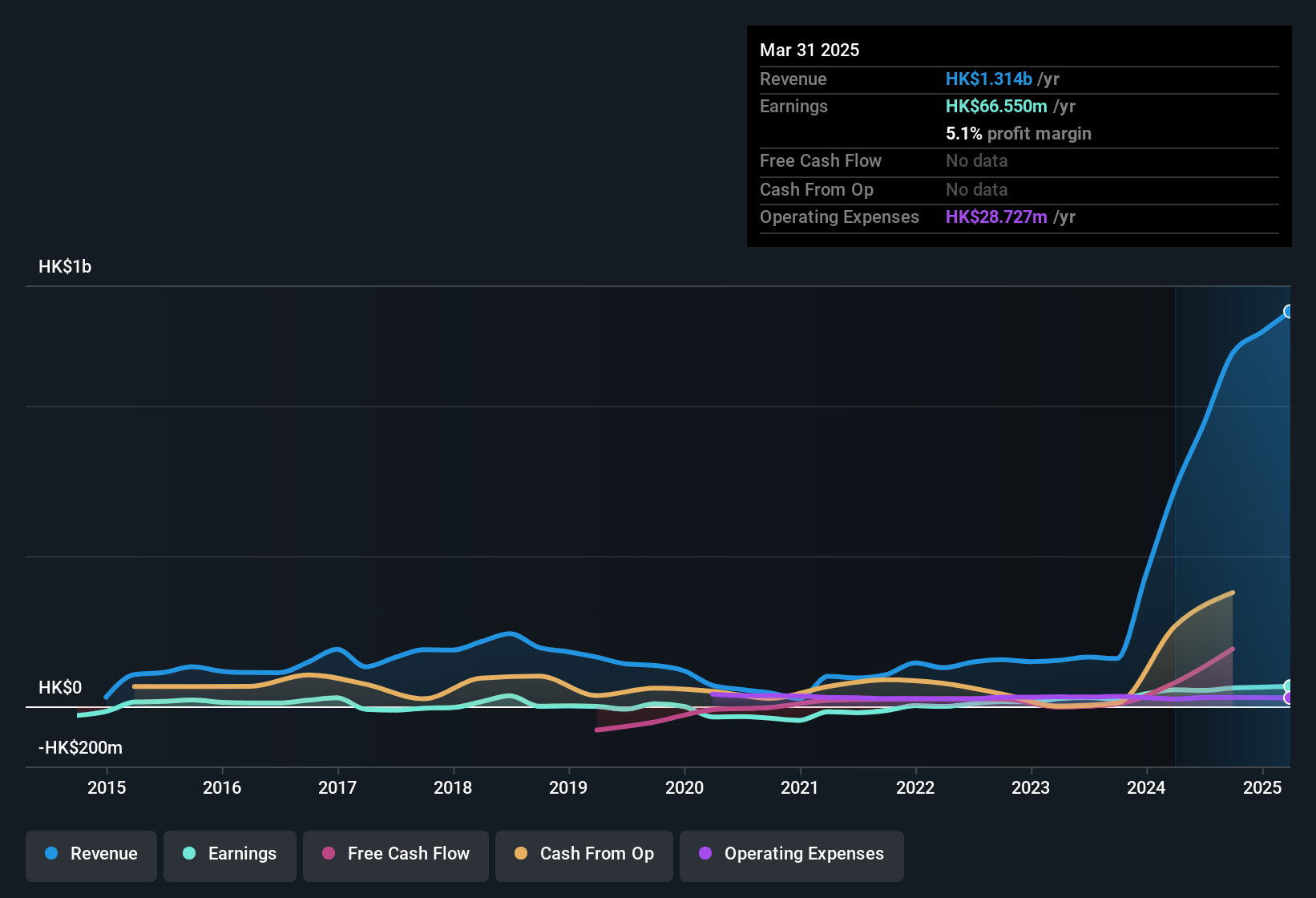Screen dimensions: 1316x898
Task: Click the 2024 x-axis label
Action: click(x=1146, y=788)
